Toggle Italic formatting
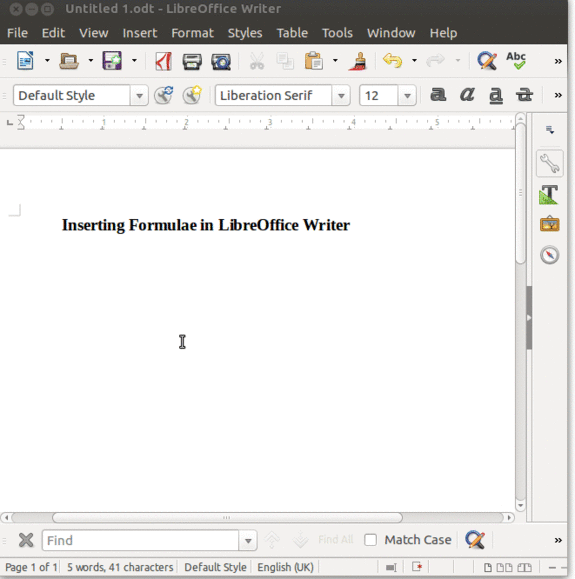The height and width of the screenshot is (579, 575). (x=467, y=95)
